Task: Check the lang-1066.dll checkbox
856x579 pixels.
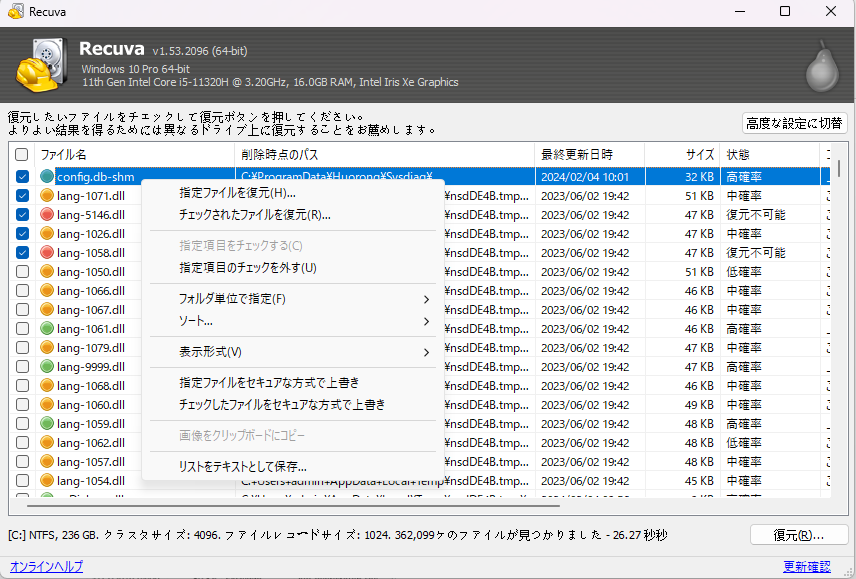Action: (22, 291)
